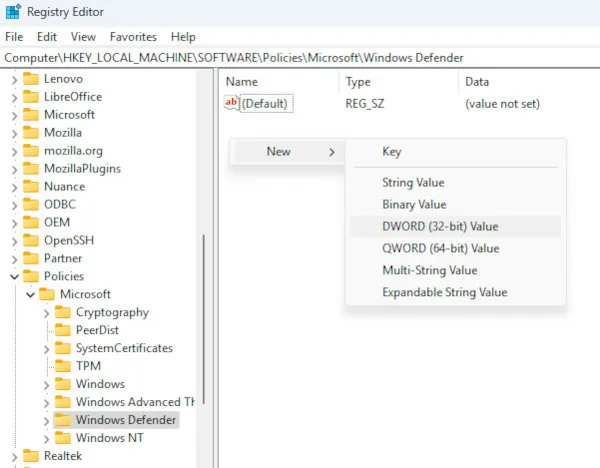The height and width of the screenshot is (468, 600).
Task: Open the Favorites menu
Action: pyautogui.click(x=133, y=37)
